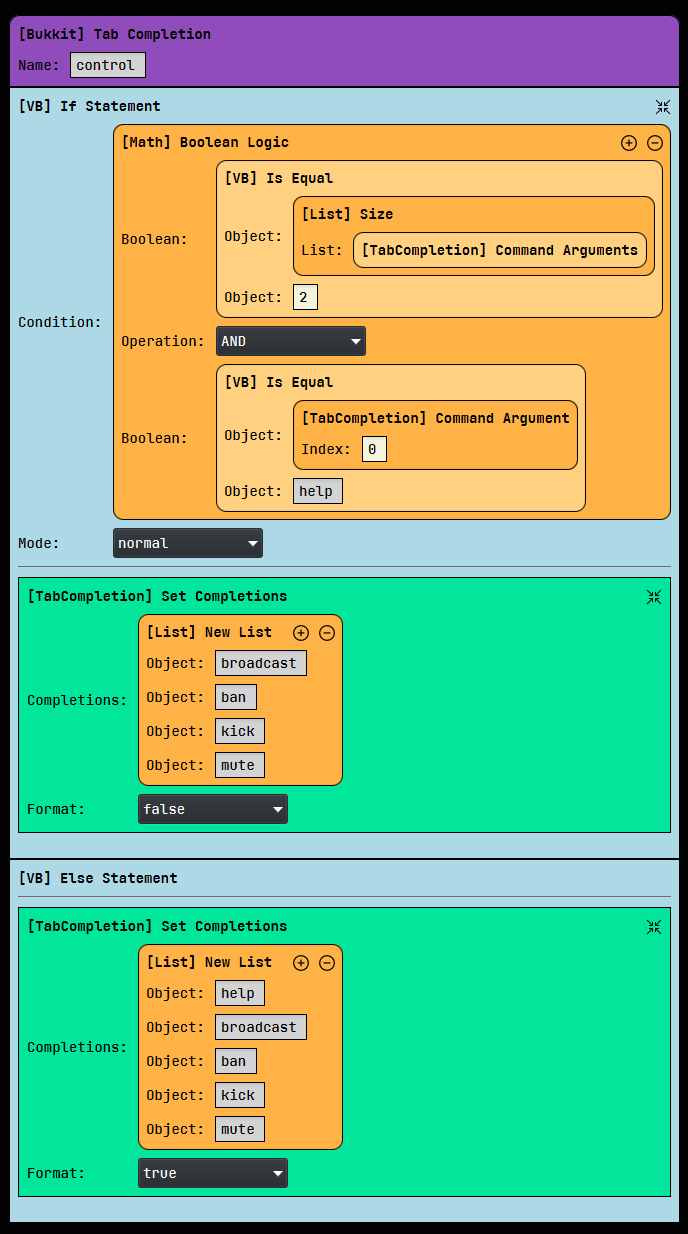This screenshot has width=688, height=1234.
Task: Edit the Index field showing 0
Action: (x=374, y=449)
